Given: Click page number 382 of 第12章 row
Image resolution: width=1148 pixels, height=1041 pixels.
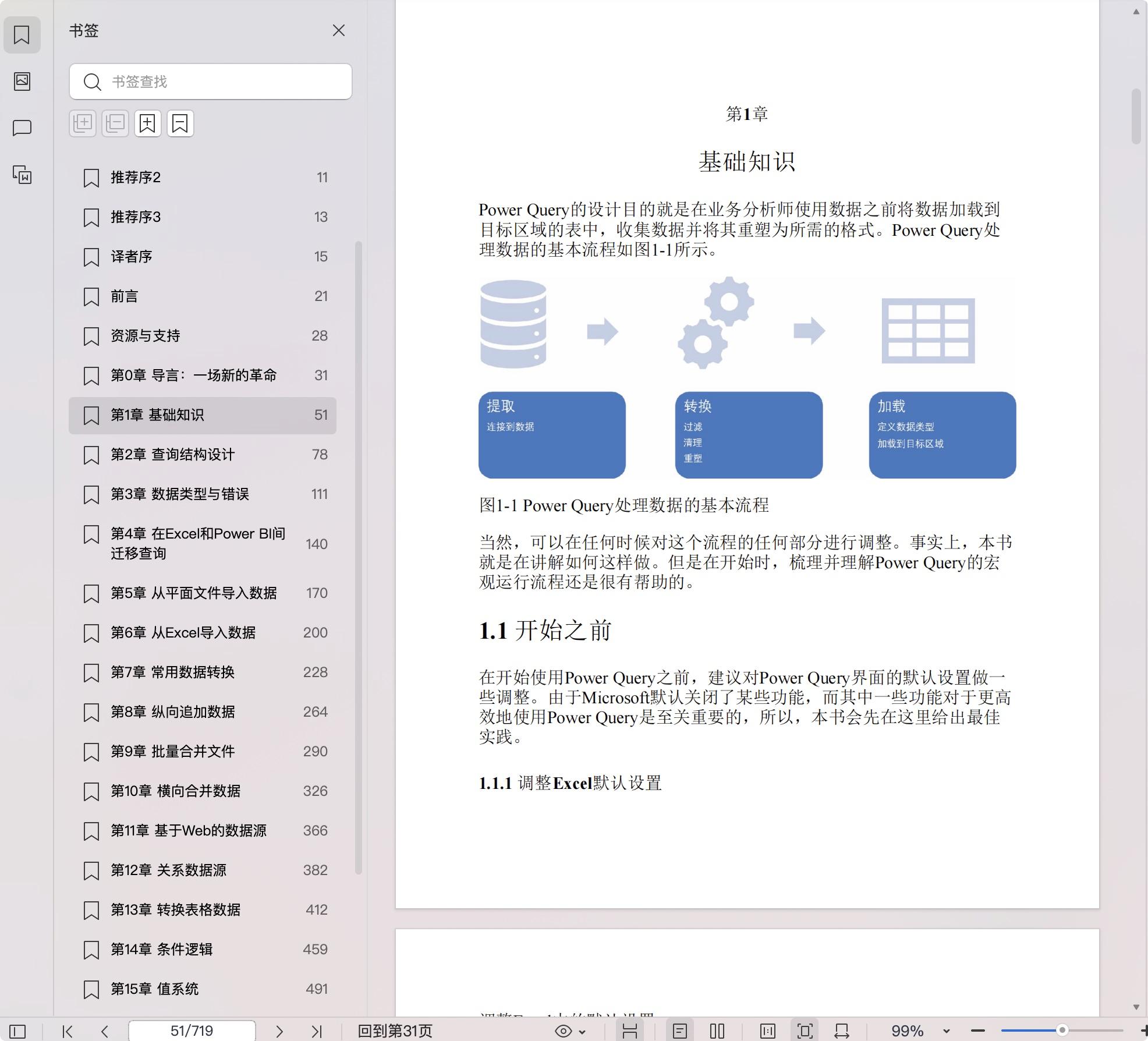Looking at the screenshot, I should click(315, 870).
